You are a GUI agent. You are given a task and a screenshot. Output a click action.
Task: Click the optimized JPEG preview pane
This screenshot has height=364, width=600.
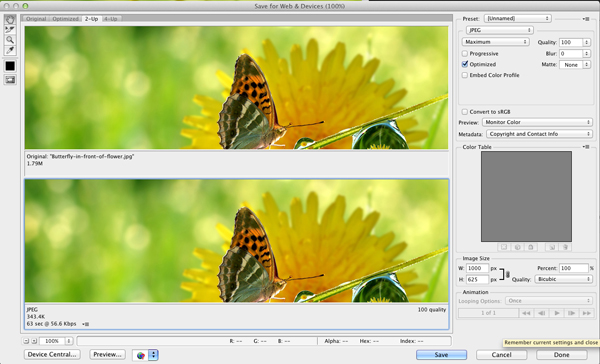pos(236,241)
